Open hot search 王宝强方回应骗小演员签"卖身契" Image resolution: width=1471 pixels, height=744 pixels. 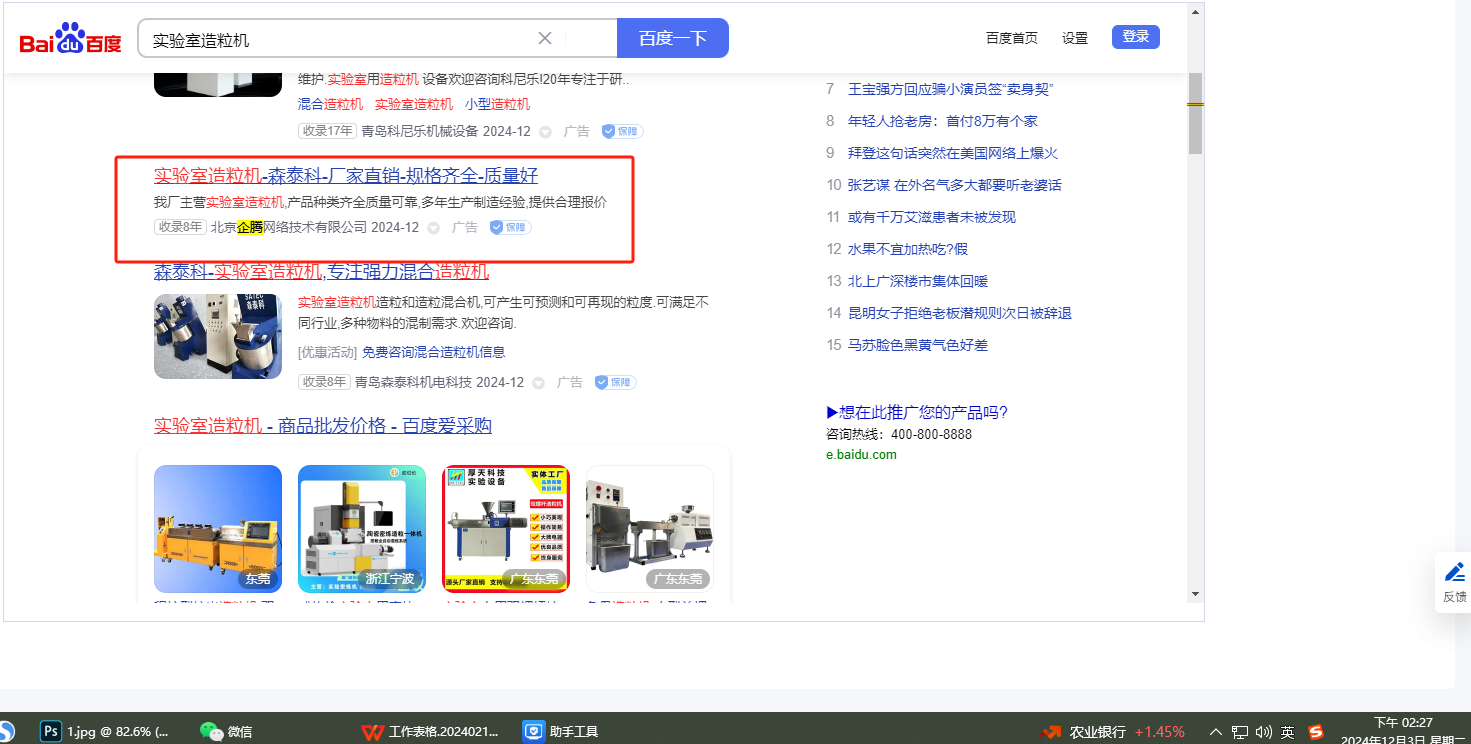coord(951,89)
